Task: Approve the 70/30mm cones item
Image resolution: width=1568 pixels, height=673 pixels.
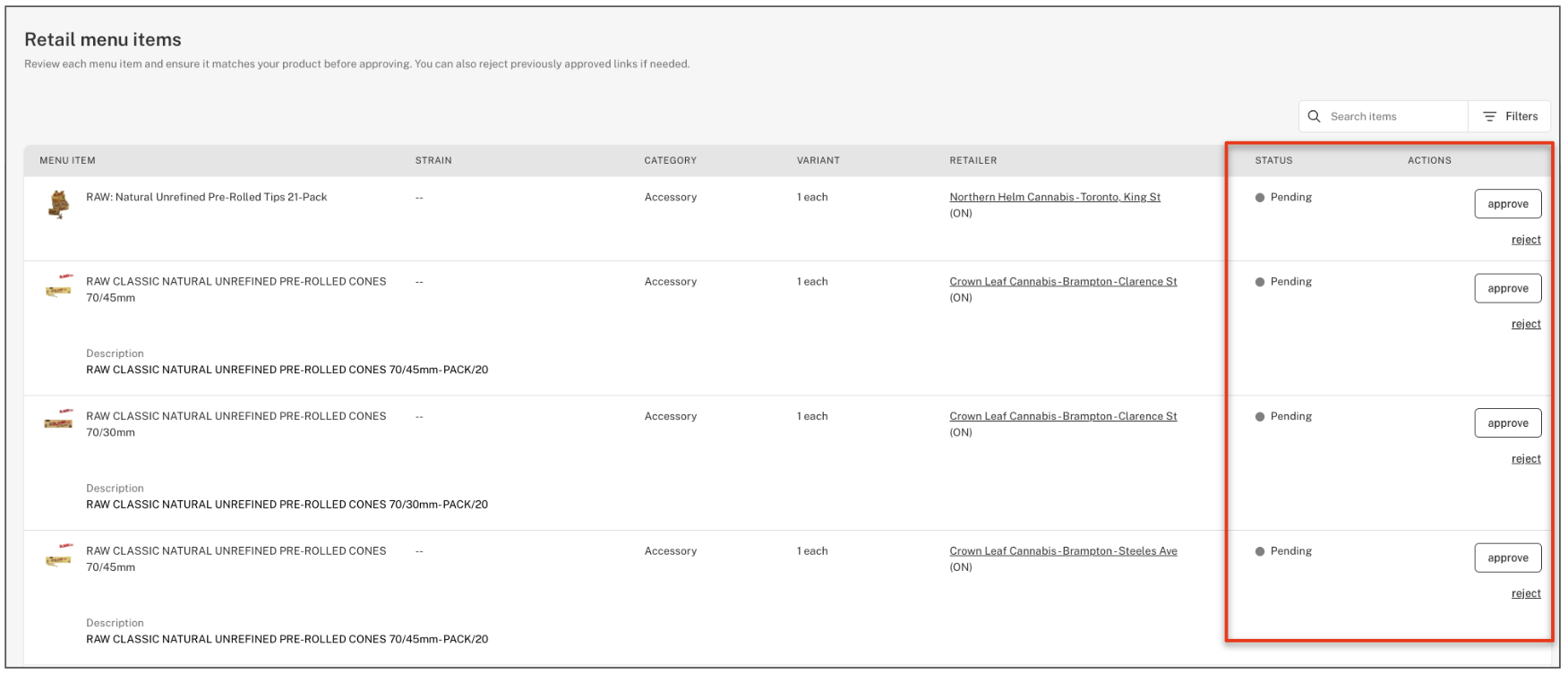Action: 1508,423
